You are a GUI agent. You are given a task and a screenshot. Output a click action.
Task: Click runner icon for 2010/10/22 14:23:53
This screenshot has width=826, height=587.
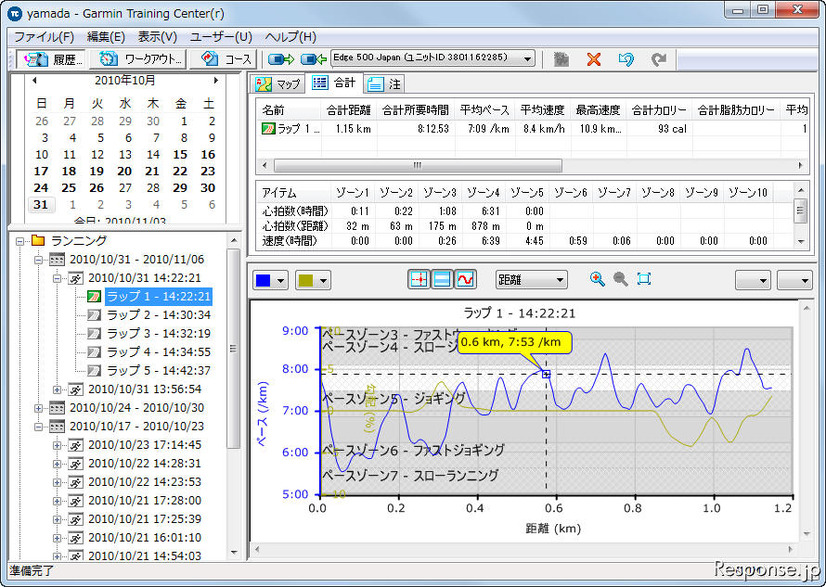tap(76, 483)
